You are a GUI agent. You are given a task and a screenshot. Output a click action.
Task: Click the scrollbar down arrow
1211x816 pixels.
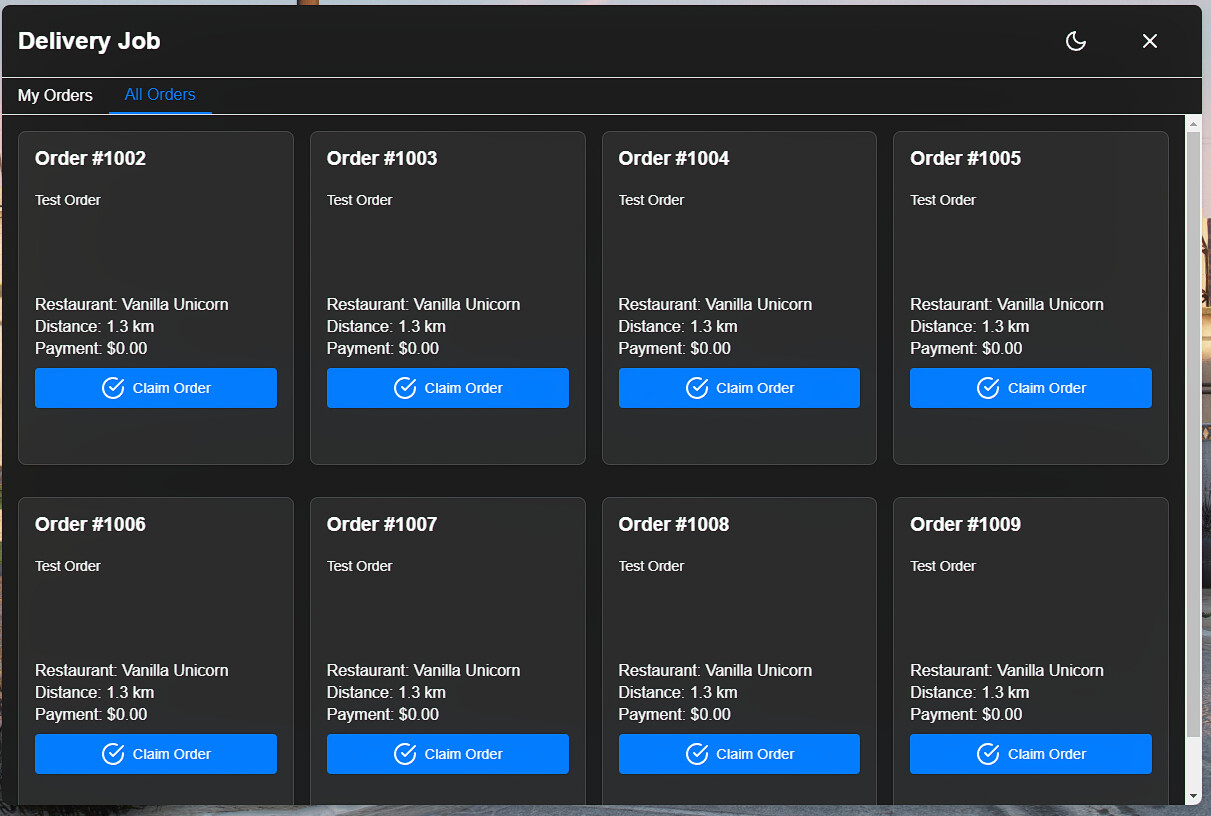tap(1193, 796)
